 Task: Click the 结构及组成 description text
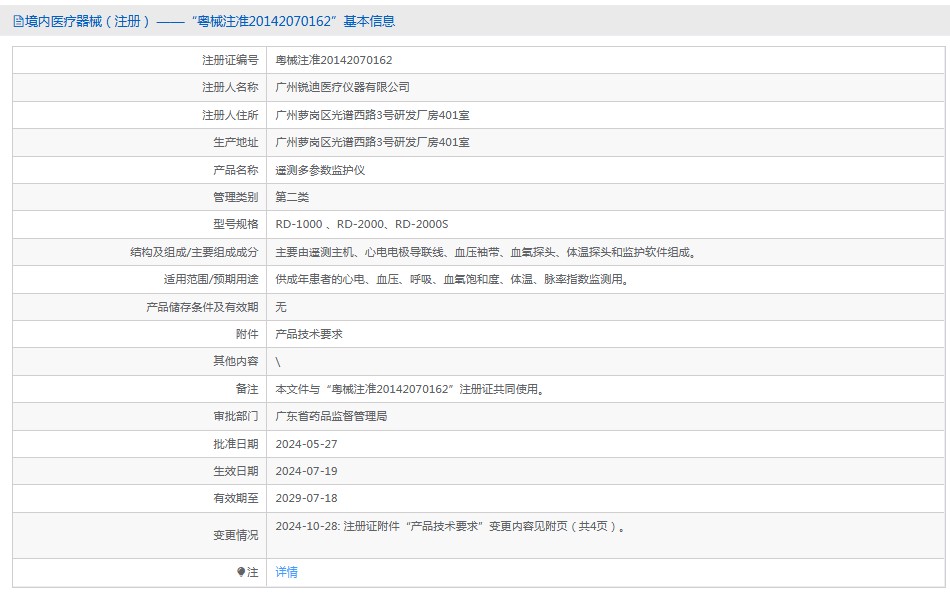485,252
